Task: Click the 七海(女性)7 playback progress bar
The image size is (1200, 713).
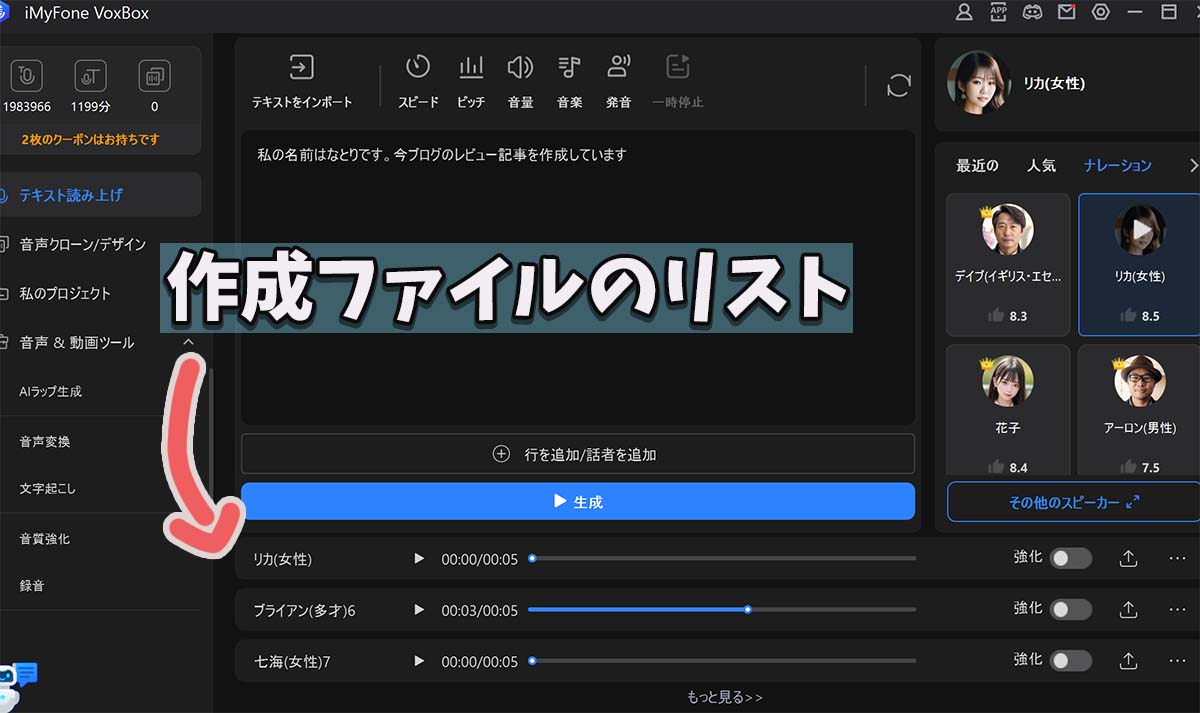Action: 722,661
